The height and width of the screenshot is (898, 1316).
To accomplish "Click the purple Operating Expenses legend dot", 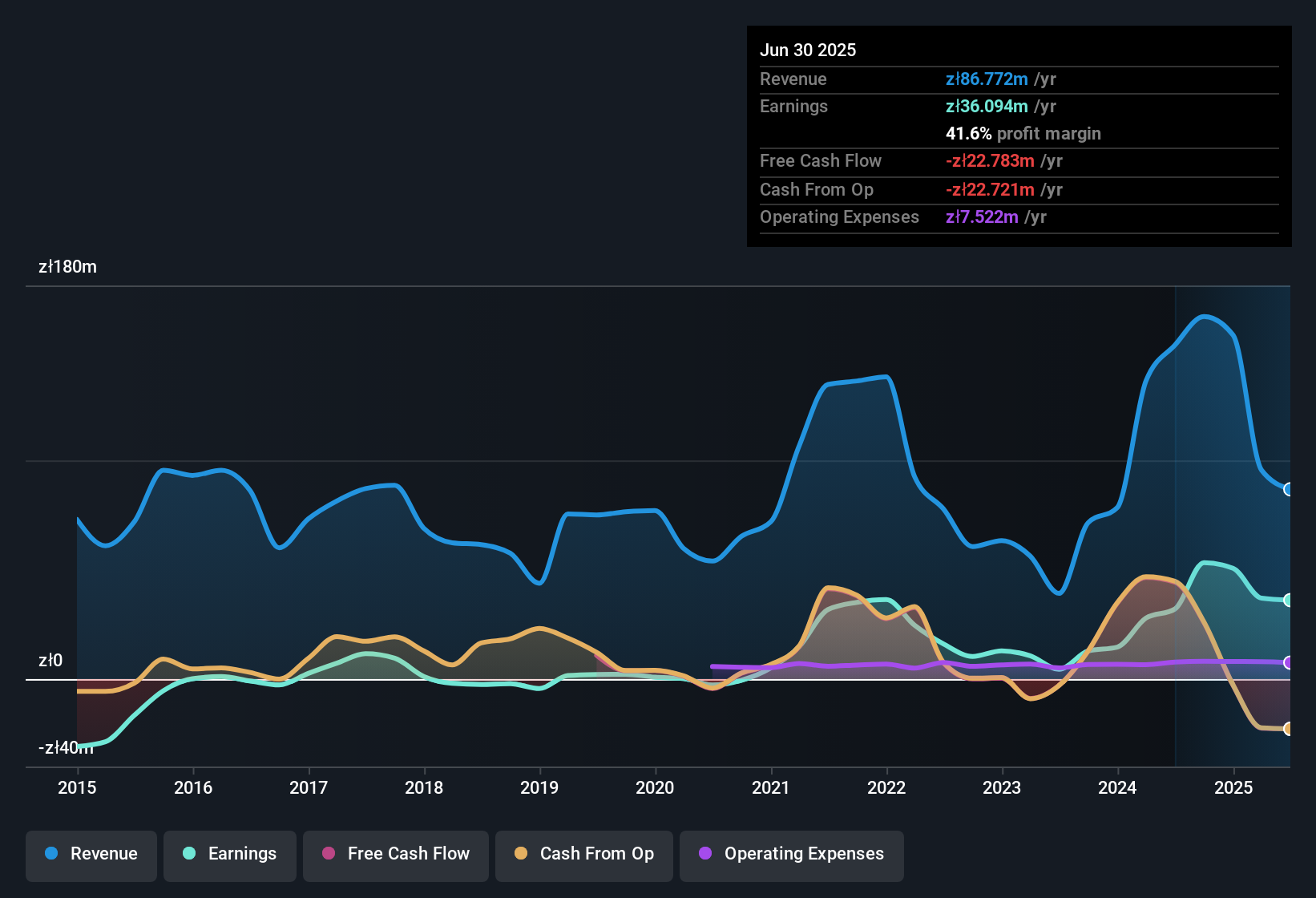I will (705, 853).
